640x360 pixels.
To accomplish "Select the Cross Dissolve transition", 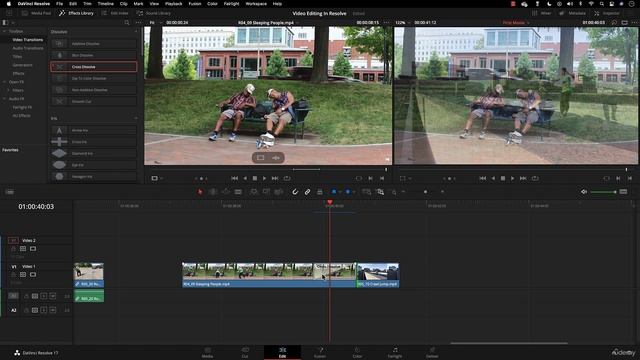I will click(x=93, y=67).
